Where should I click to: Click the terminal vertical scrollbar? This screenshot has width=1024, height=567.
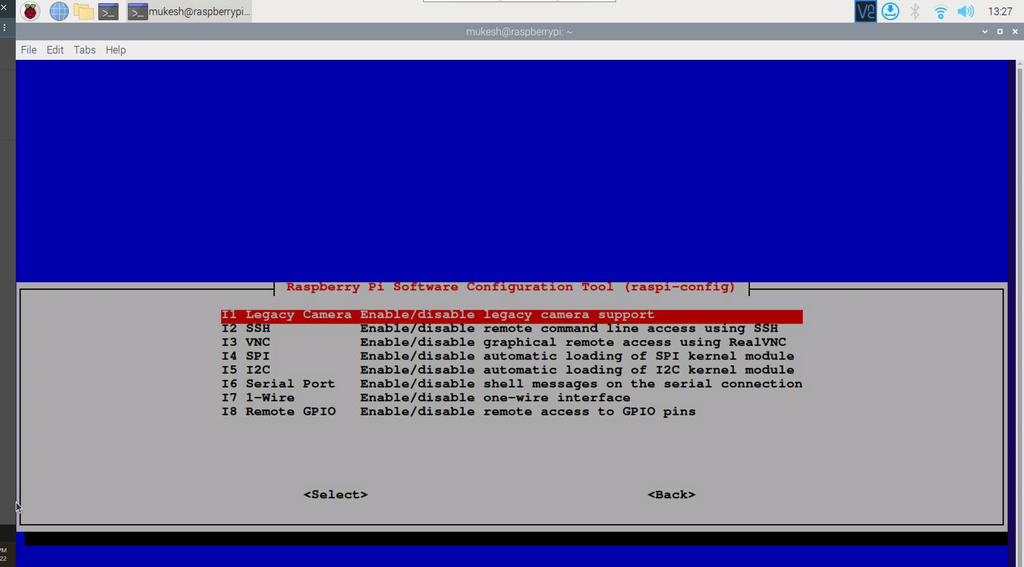click(1019, 314)
